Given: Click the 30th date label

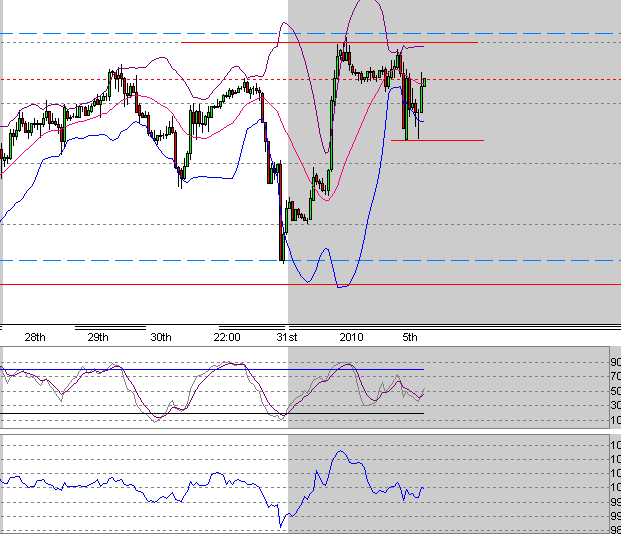Looking at the screenshot, I should coord(161,338).
